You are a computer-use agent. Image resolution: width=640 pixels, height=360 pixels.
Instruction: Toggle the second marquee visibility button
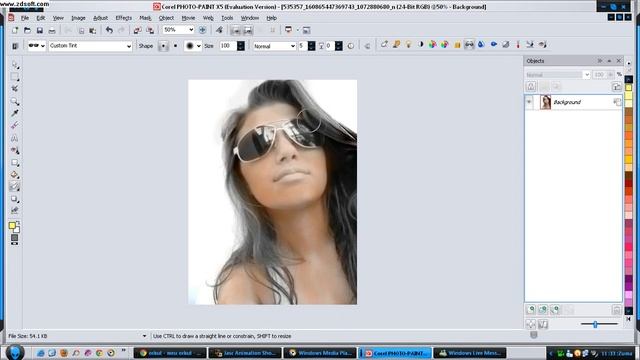248,30
